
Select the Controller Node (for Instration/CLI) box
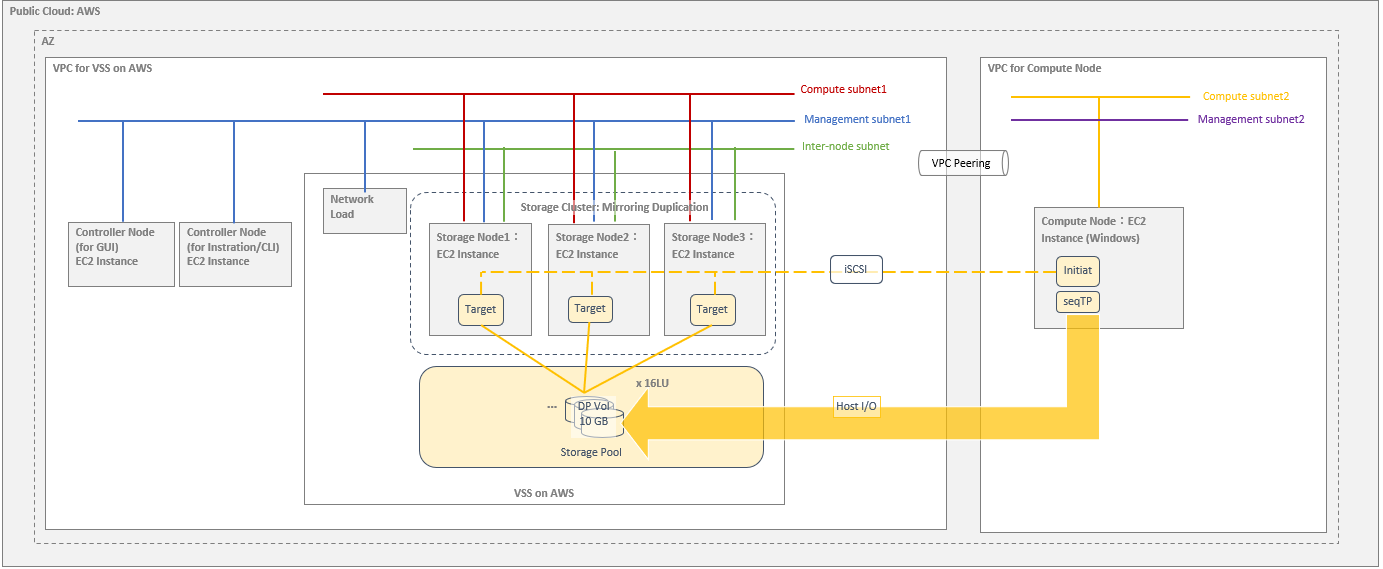coord(235,254)
